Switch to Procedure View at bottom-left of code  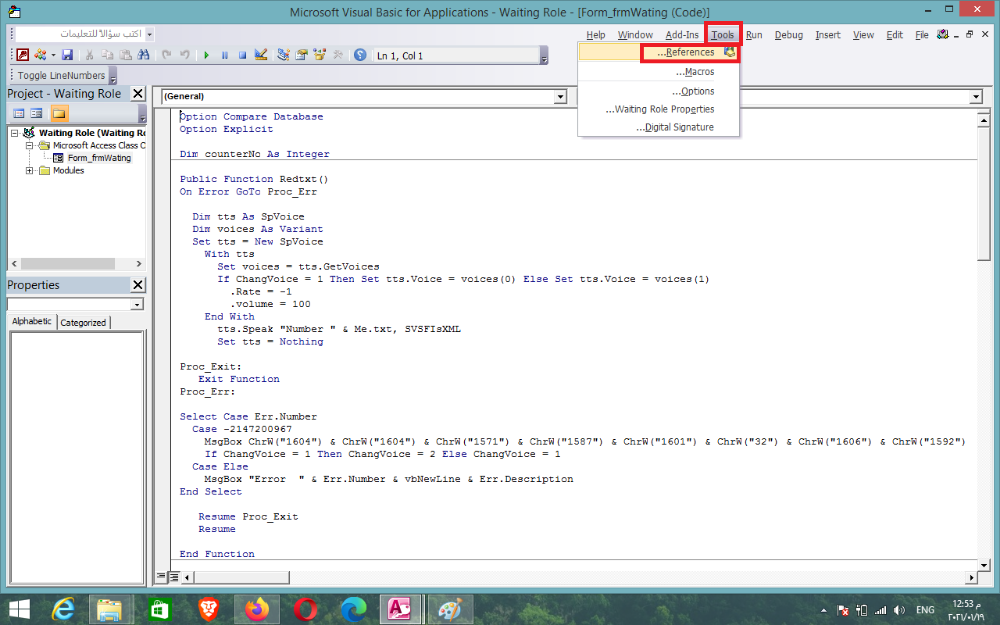(161, 577)
